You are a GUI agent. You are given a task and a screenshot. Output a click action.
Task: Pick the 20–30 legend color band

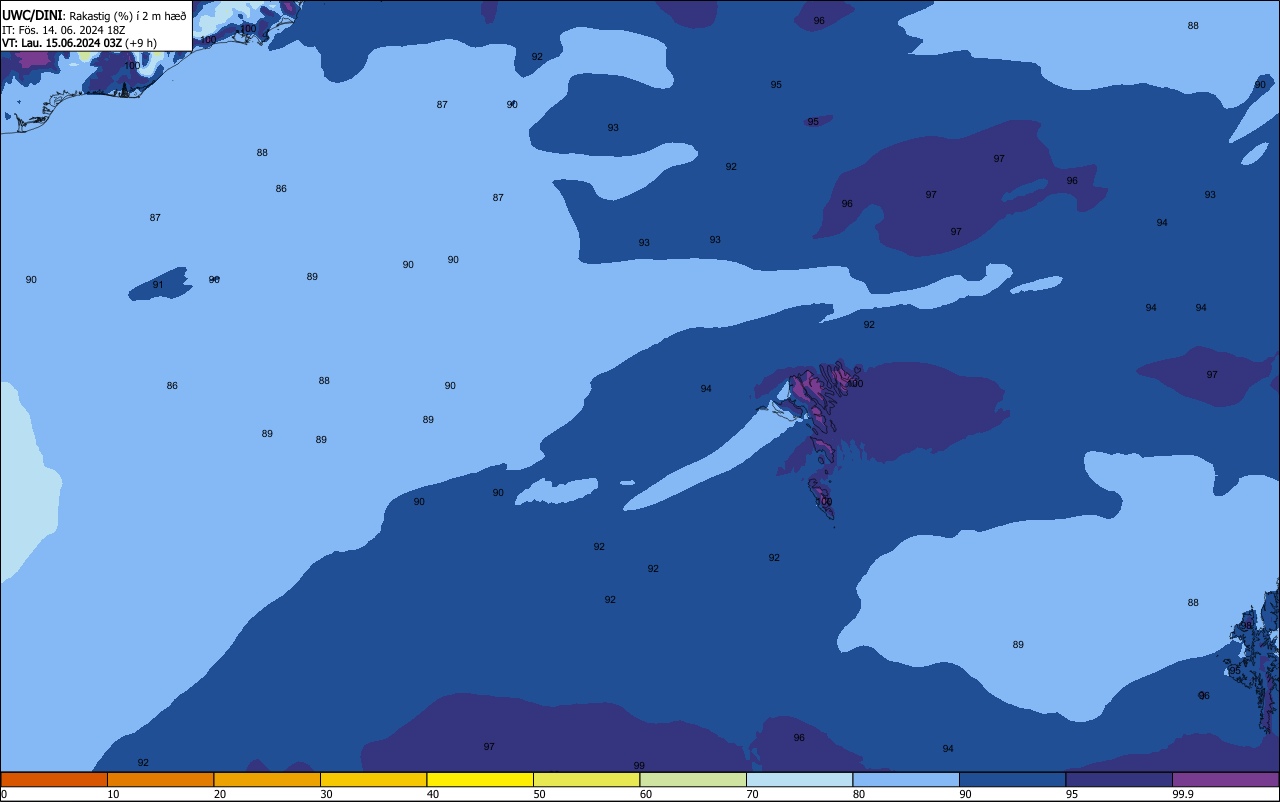click(x=267, y=779)
